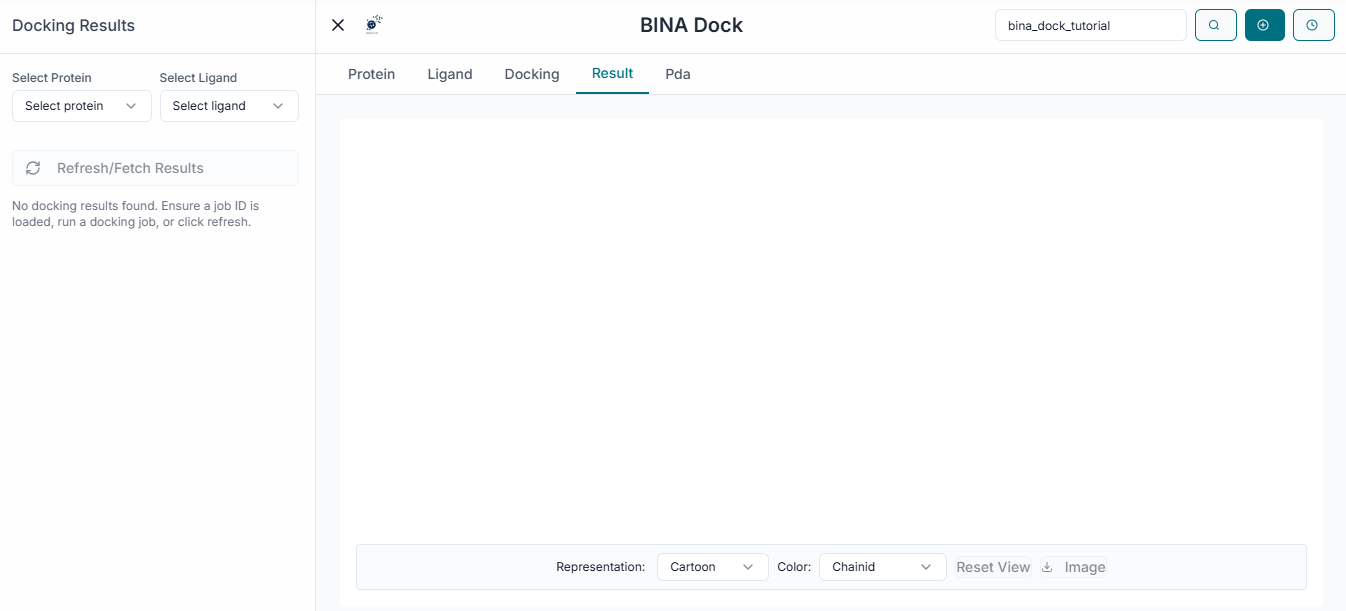Switch to the Protein tab
The width and height of the screenshot is (1346, 611).
click(x=371, y=74)
